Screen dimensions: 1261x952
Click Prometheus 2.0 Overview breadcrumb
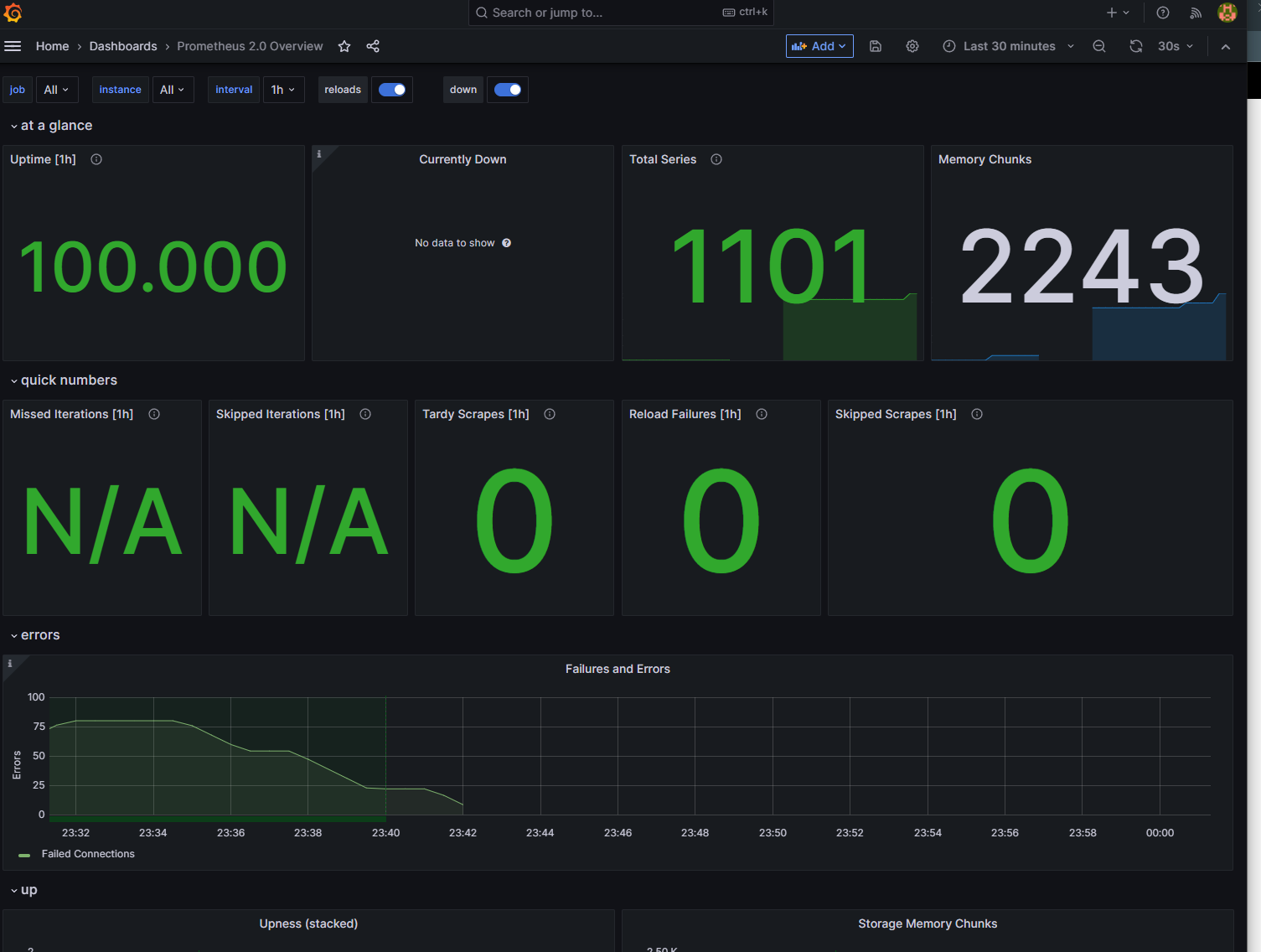coord(250,46)
